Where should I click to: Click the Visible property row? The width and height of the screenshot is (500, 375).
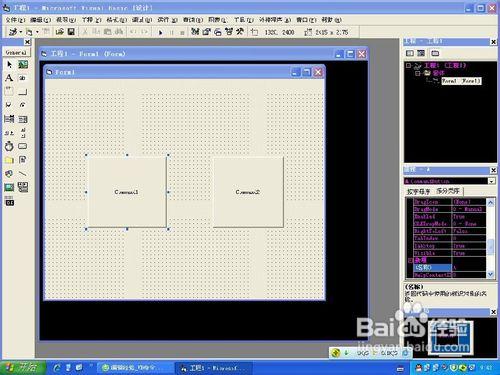tap(449, 253)
